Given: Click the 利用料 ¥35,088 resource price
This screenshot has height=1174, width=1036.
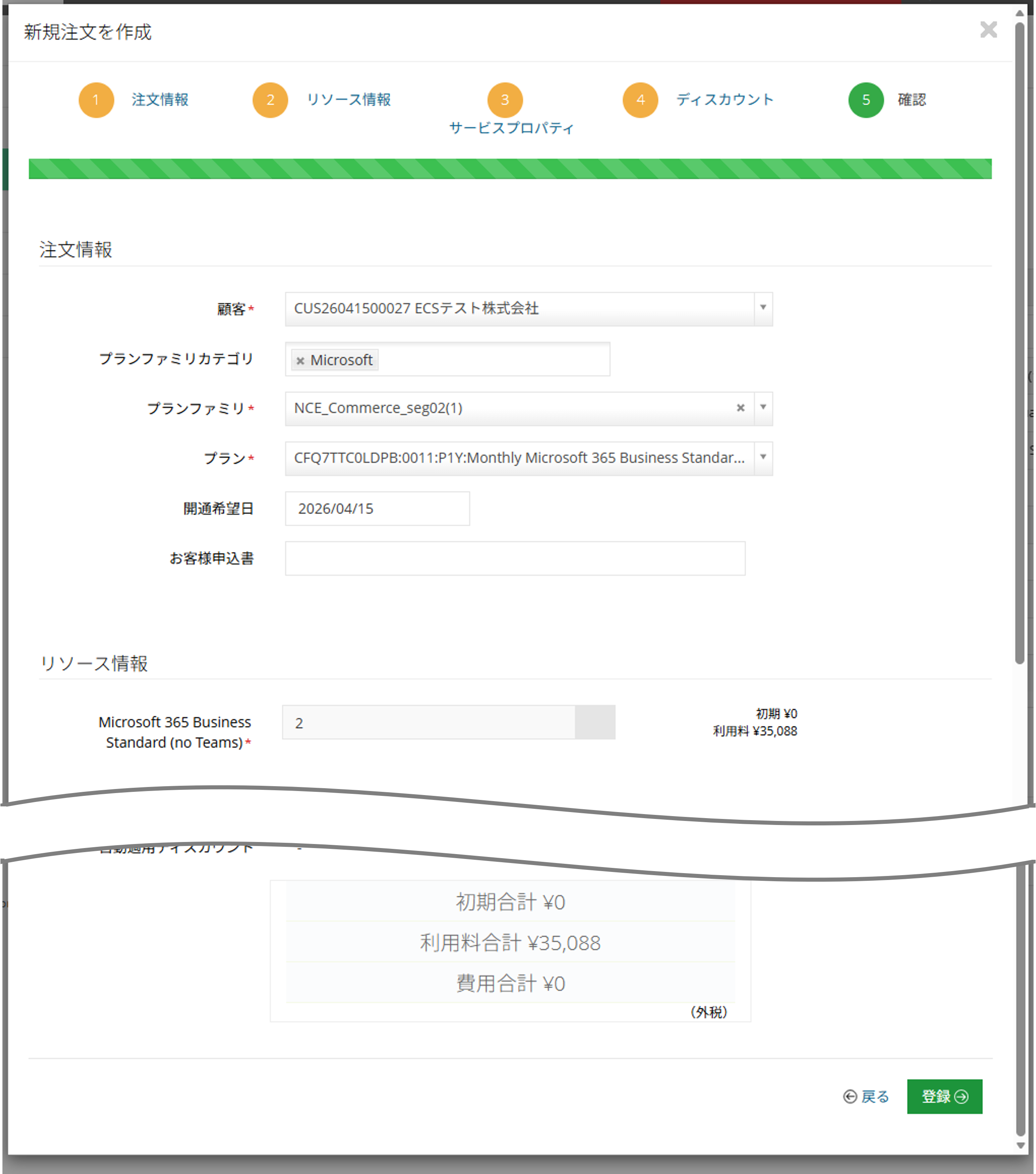Looking at the screenshot, I should tap(755, 731).
